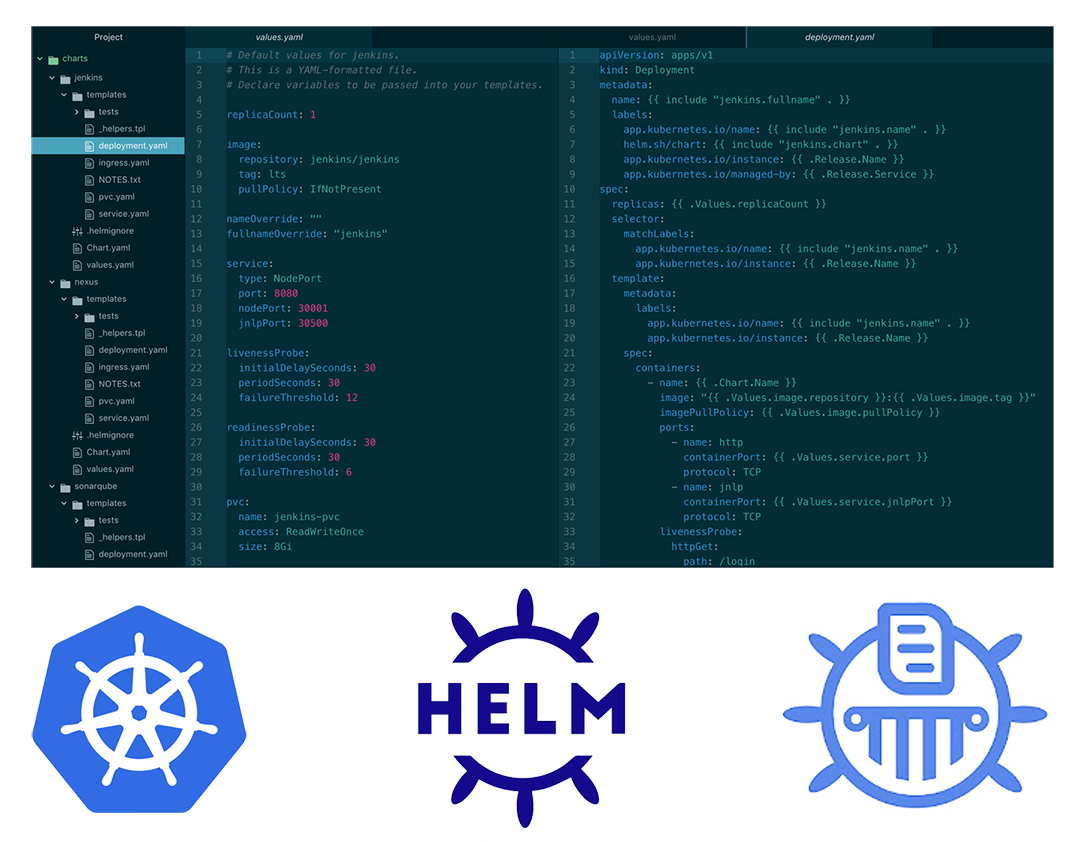This screenshot has height=842, width=1080.
Task: Click 'repository: jenkins/jenkins' line
Action: pos(319,160)
